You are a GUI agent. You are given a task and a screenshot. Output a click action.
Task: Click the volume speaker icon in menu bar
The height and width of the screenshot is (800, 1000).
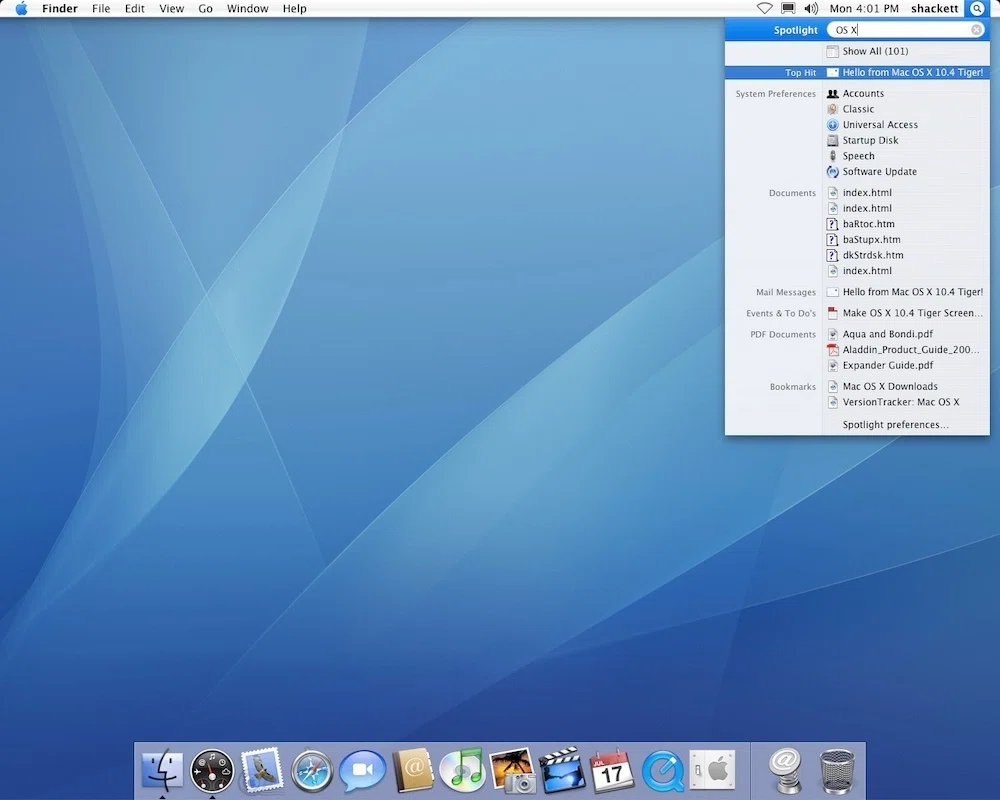811,8
